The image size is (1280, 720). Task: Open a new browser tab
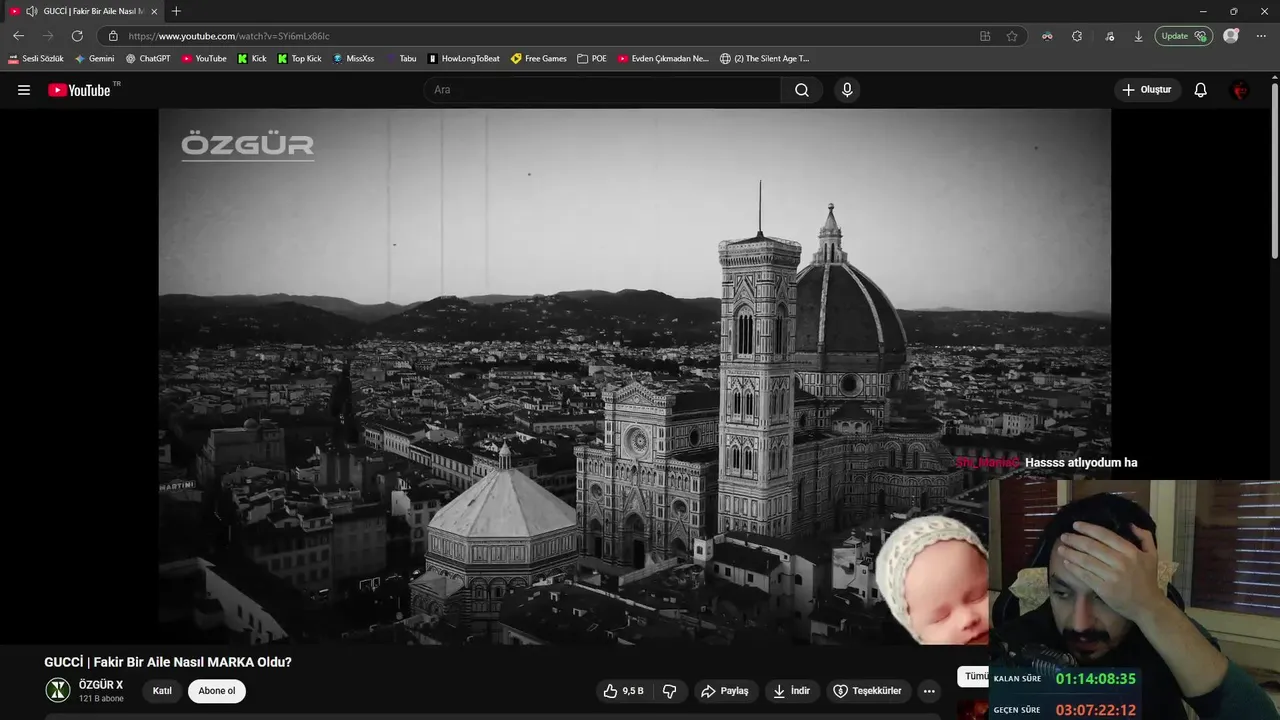point(176,11)
